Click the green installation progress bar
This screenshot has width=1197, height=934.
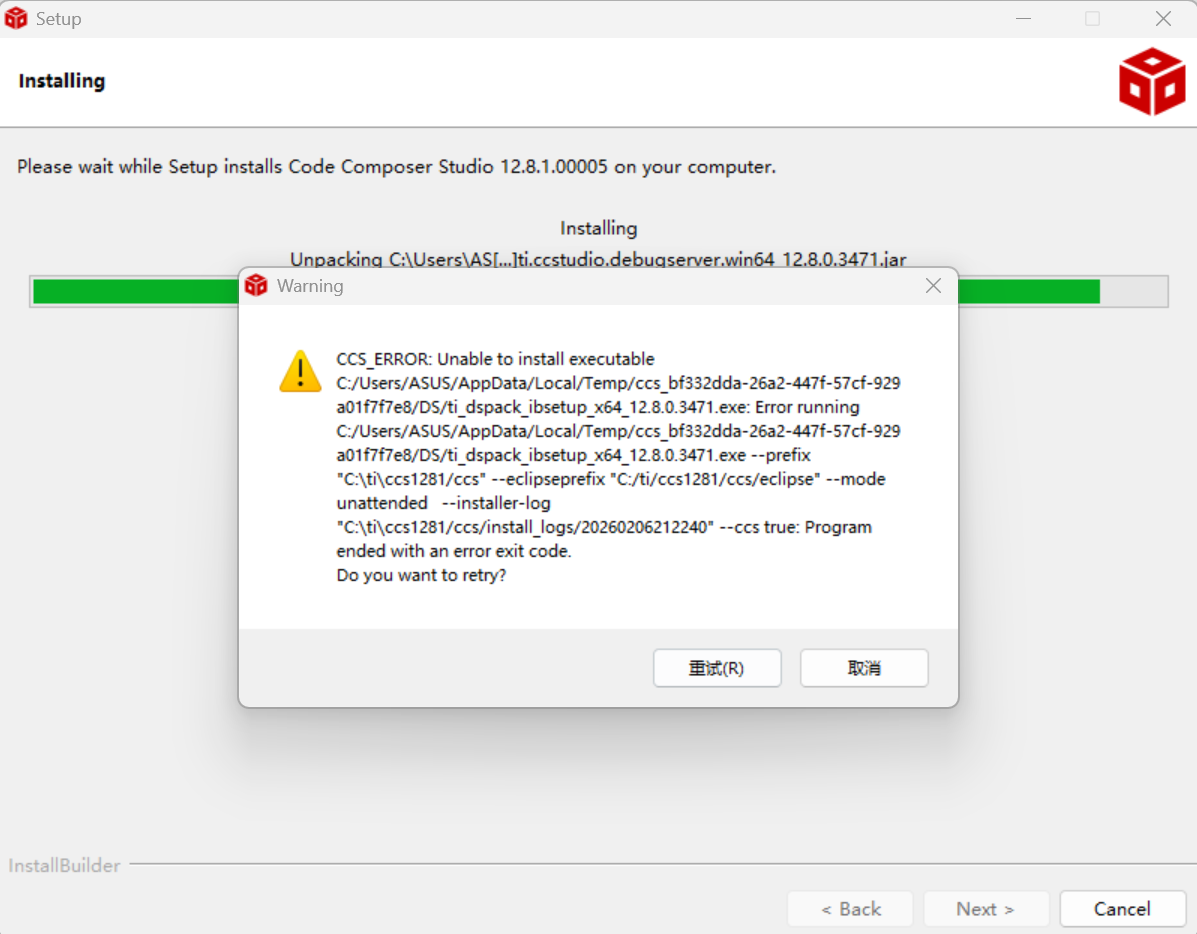(598, 291)
